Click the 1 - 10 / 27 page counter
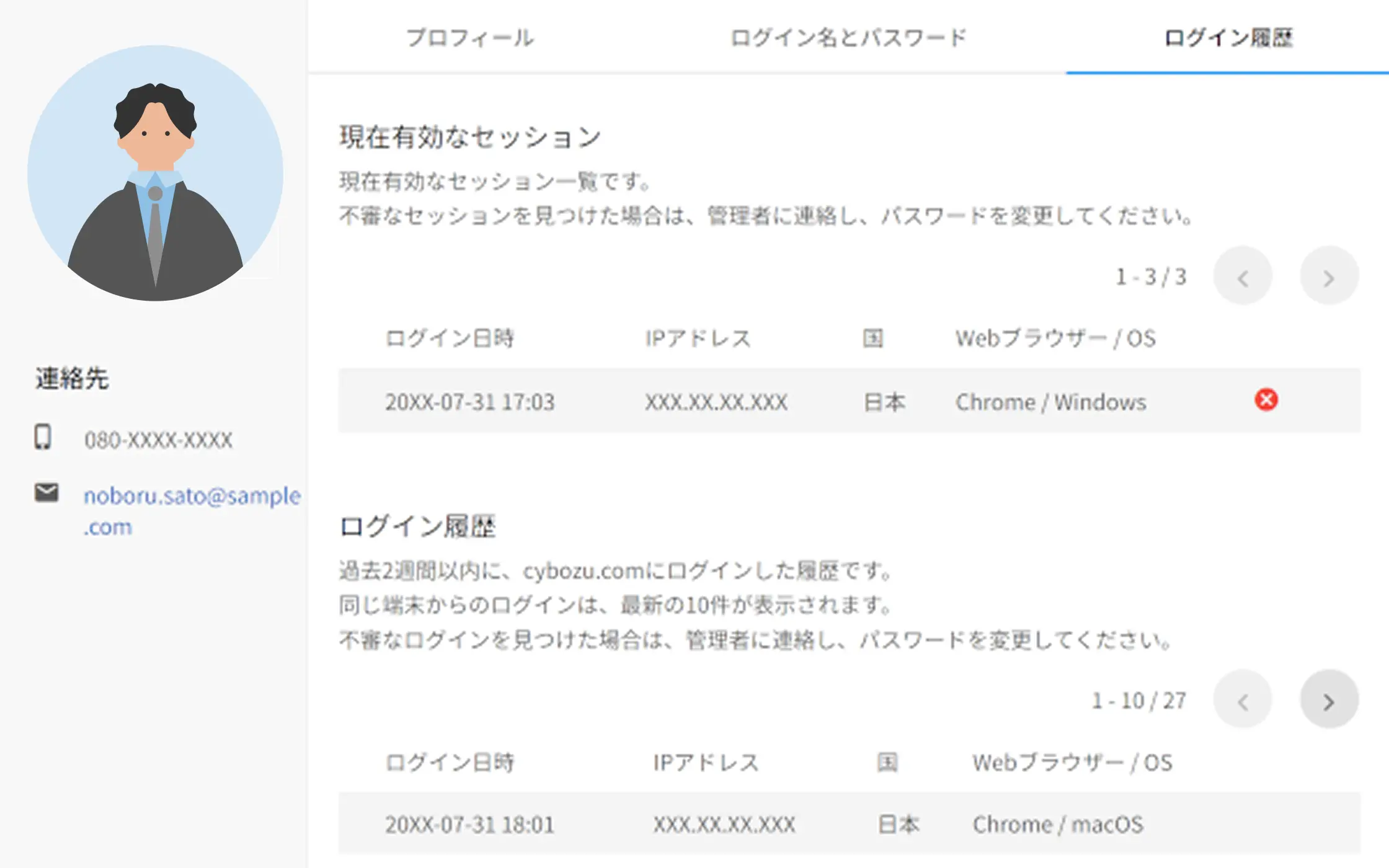The image size is (1389, 868). click(x=1138, y=701)
